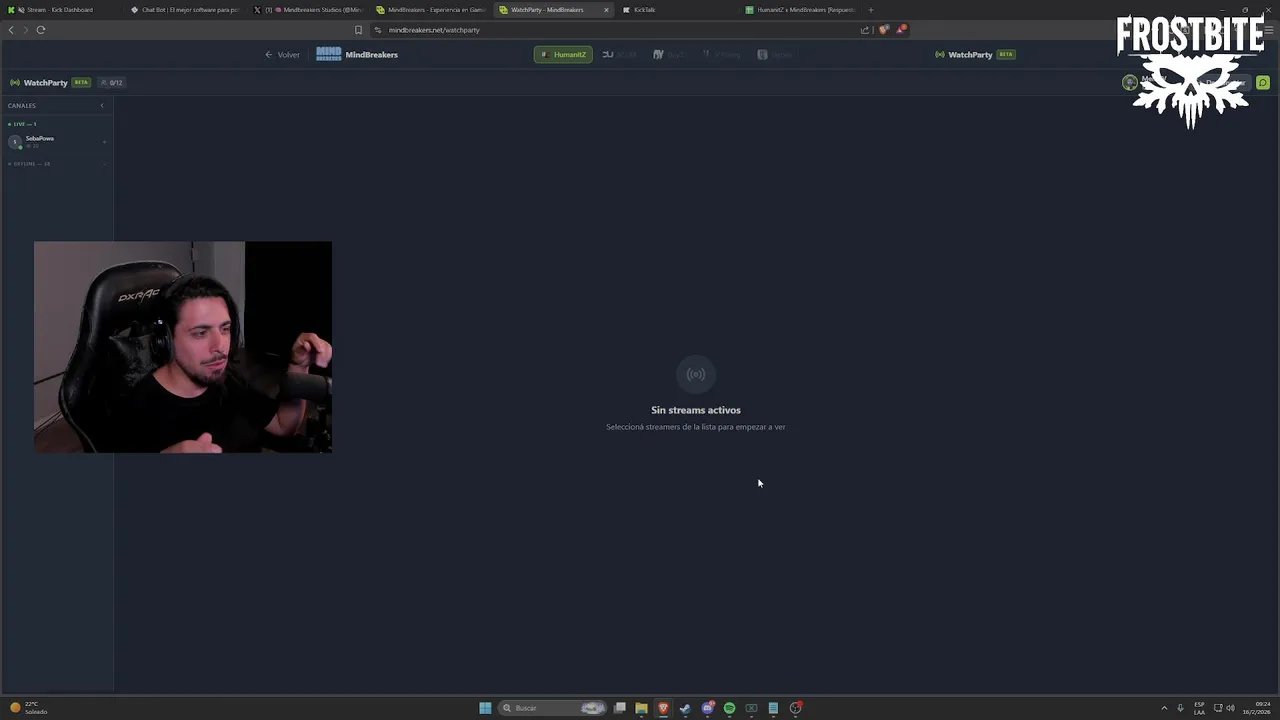
Task: Switch to MindBreakers - Experiencia en Gaming tab
Action: [431, 10]
